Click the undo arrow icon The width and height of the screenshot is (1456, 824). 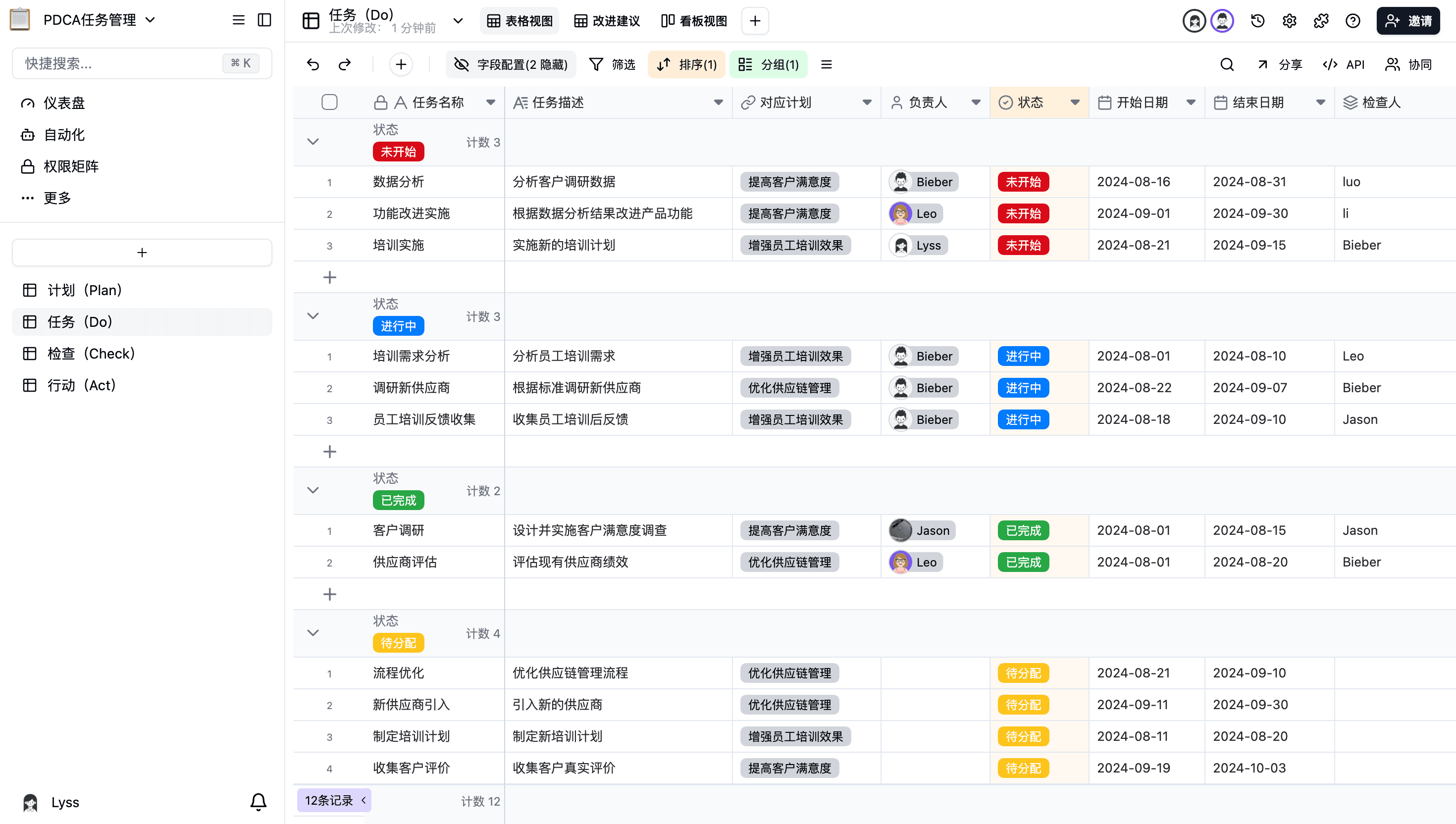click(x=313, y=64)
